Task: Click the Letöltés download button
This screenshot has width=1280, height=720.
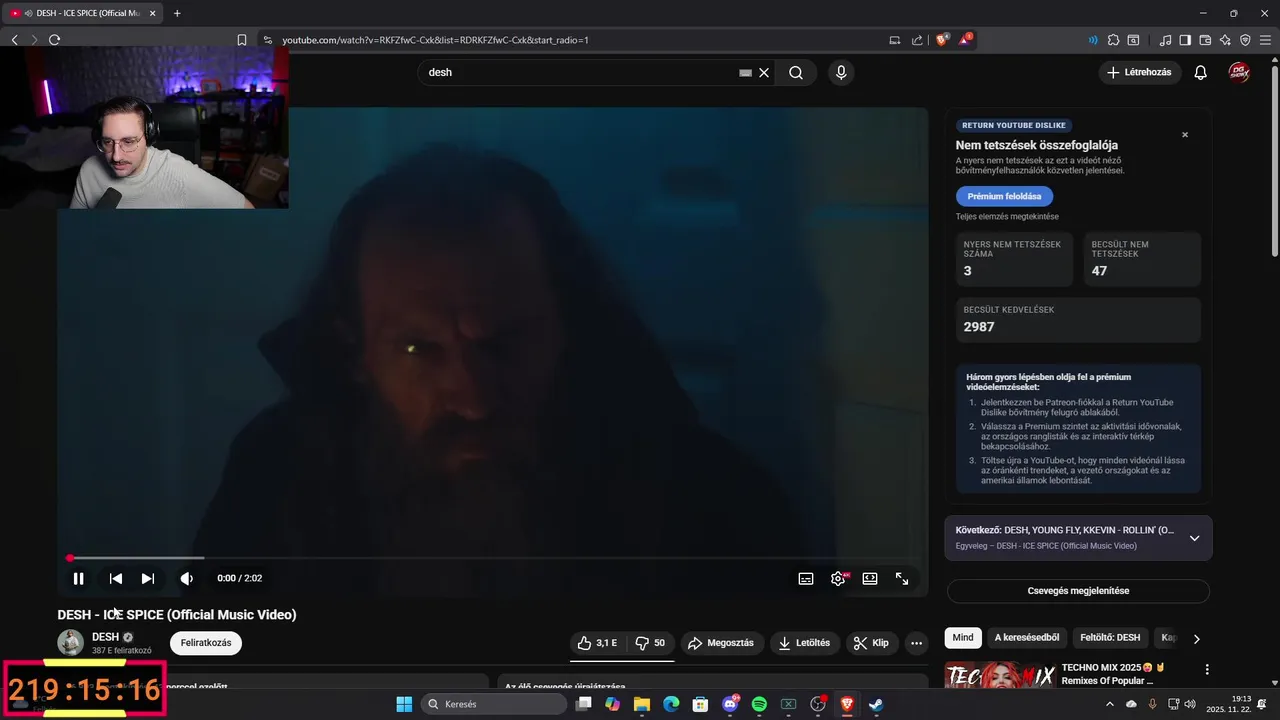Action: pyautogui.click(x=805, y=643)
